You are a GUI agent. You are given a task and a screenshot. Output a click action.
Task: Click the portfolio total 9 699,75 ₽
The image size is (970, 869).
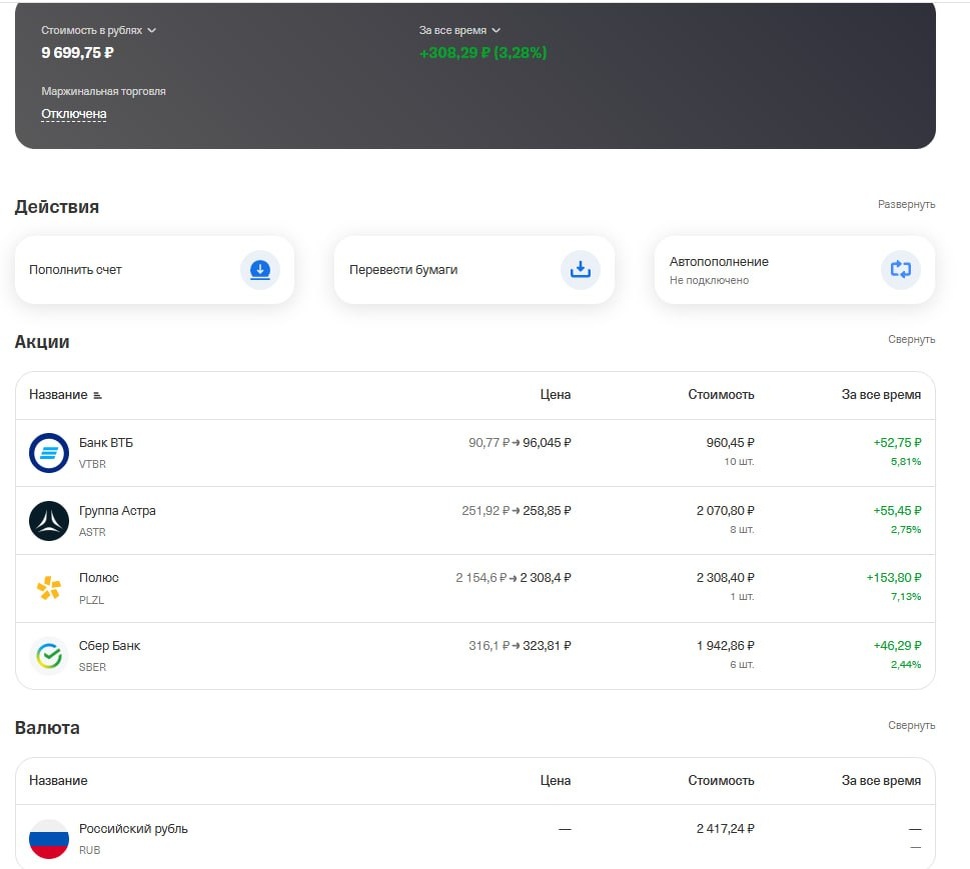point(77,53)
